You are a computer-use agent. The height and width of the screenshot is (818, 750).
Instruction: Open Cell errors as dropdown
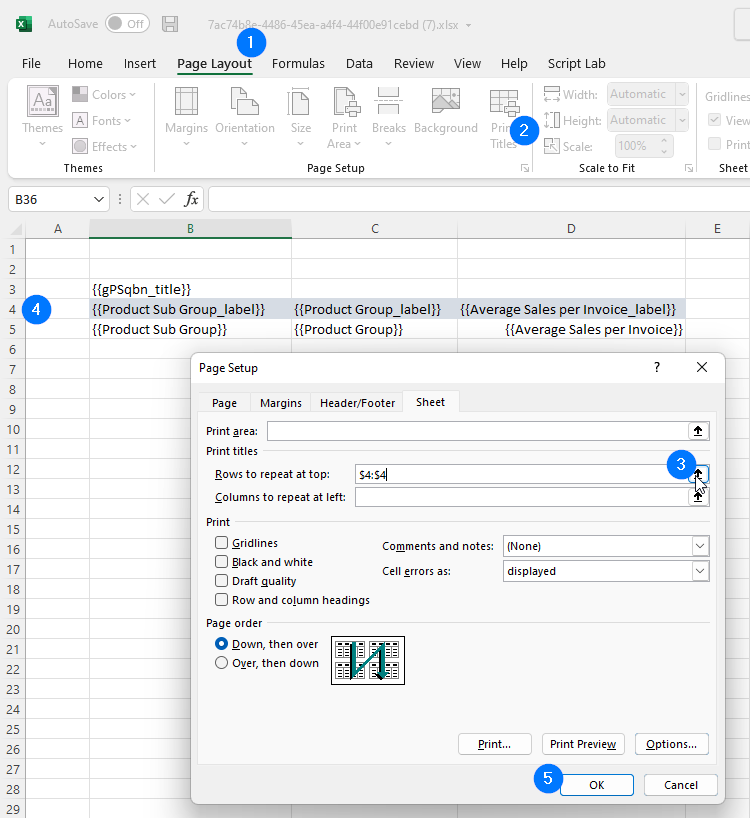700,571
